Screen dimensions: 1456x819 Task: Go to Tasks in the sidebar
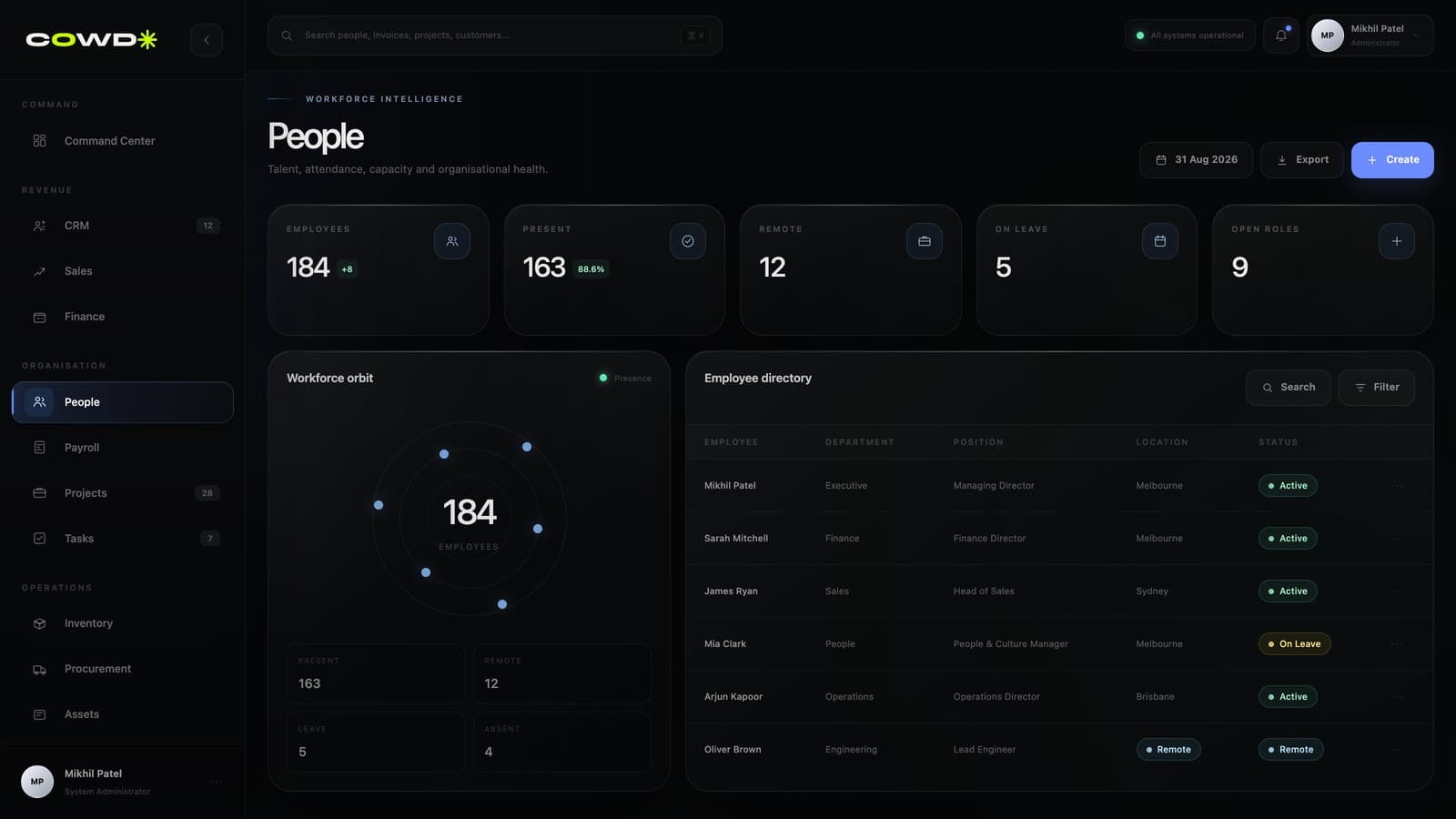[x=123, y=539]
